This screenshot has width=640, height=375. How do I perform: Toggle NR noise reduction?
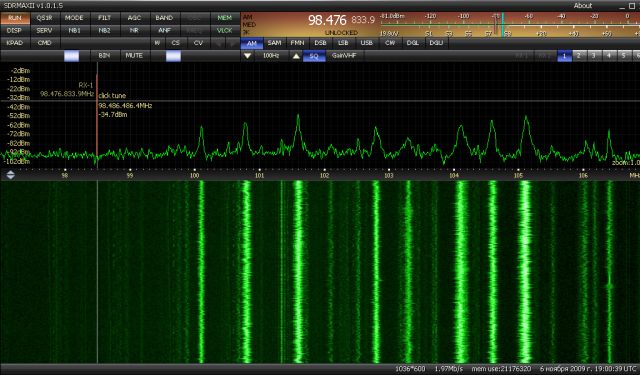[x=135, y=31]
